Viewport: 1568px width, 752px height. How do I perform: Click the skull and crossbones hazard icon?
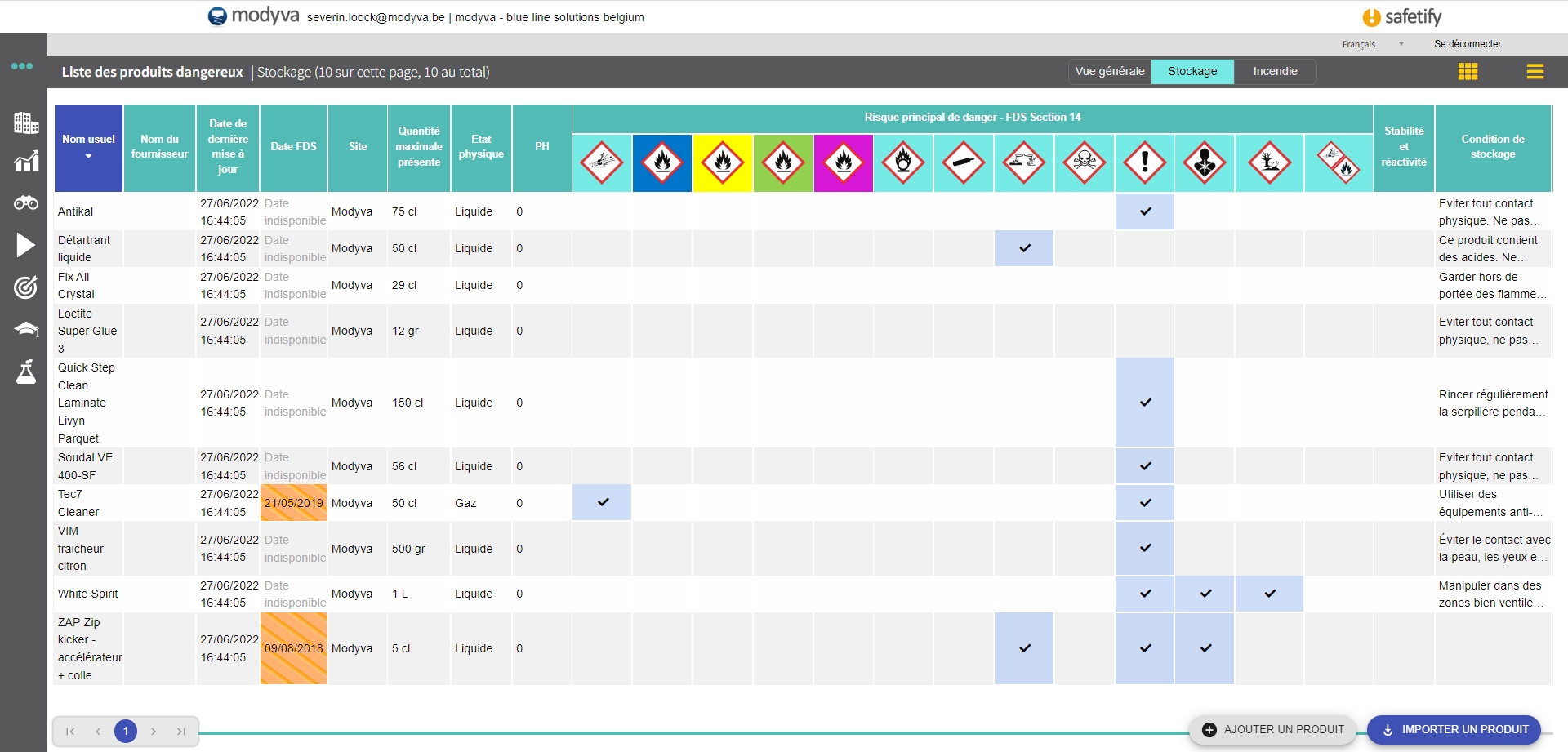pos(1085,162)
